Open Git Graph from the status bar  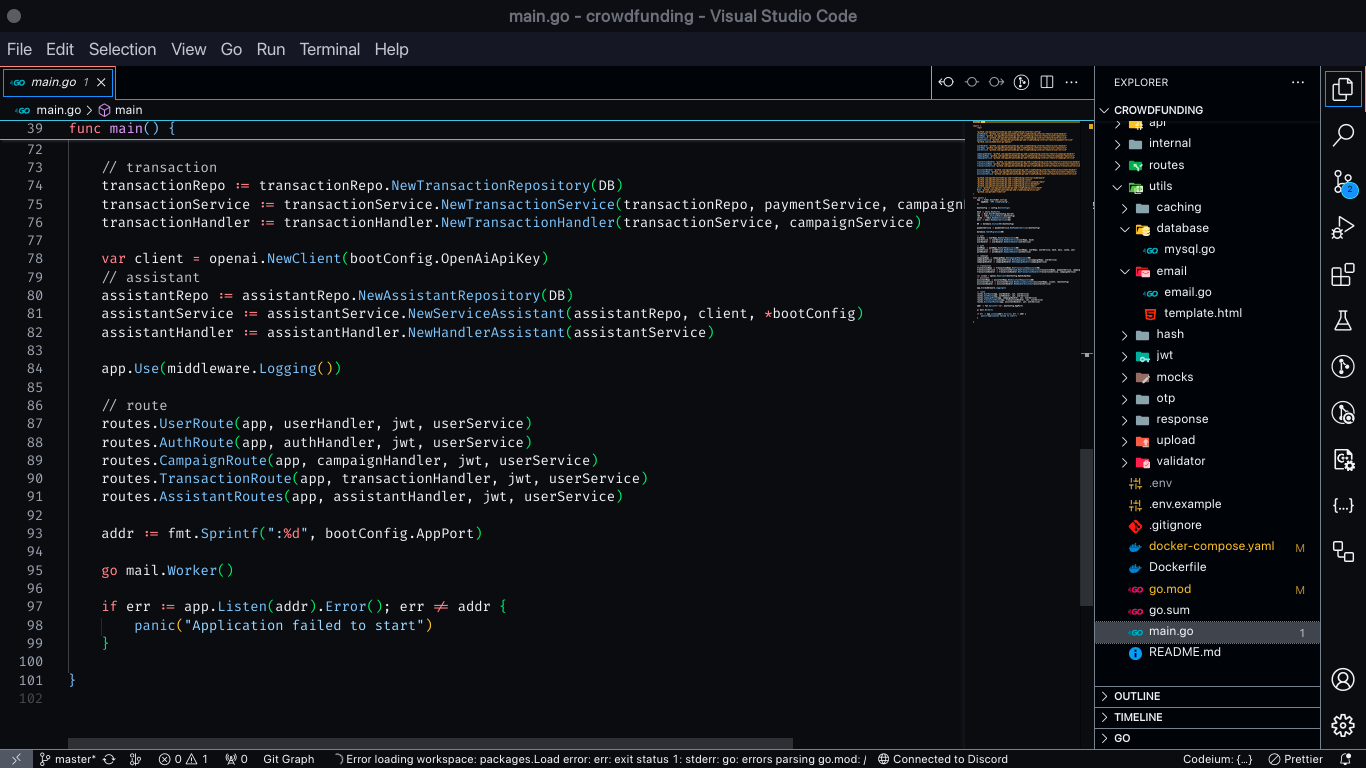288,759
